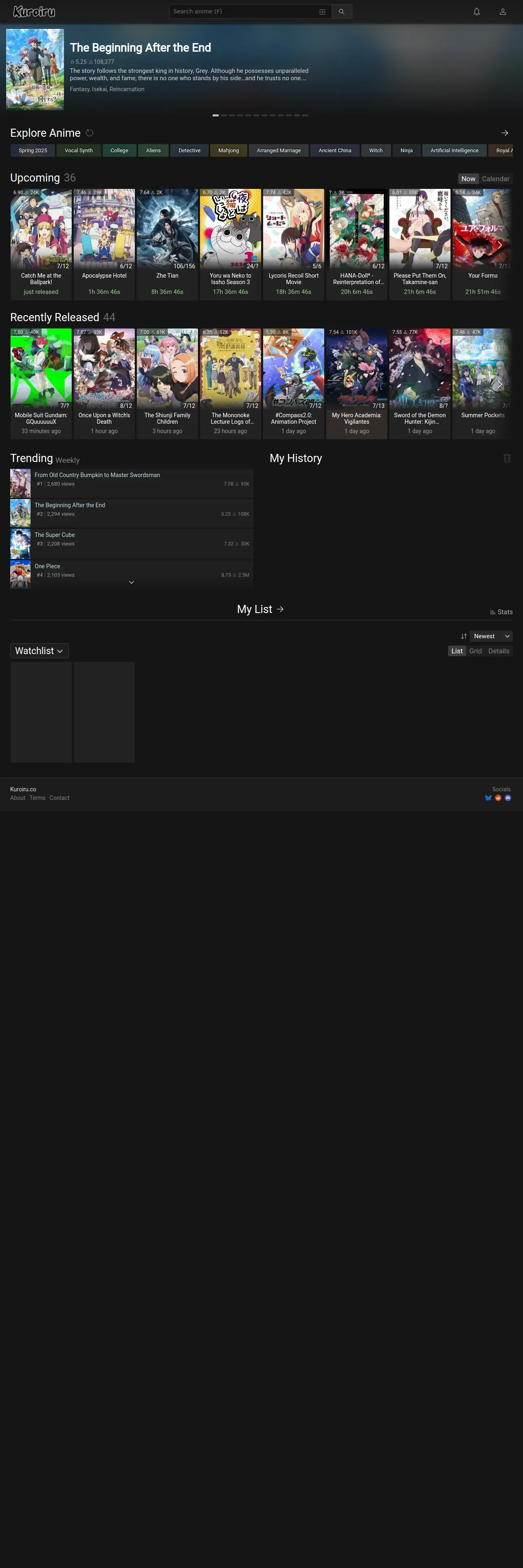This screenshot has width=523, height=1568.
Task: Select the Aliens tag
Action: click(x=154, y=150)
